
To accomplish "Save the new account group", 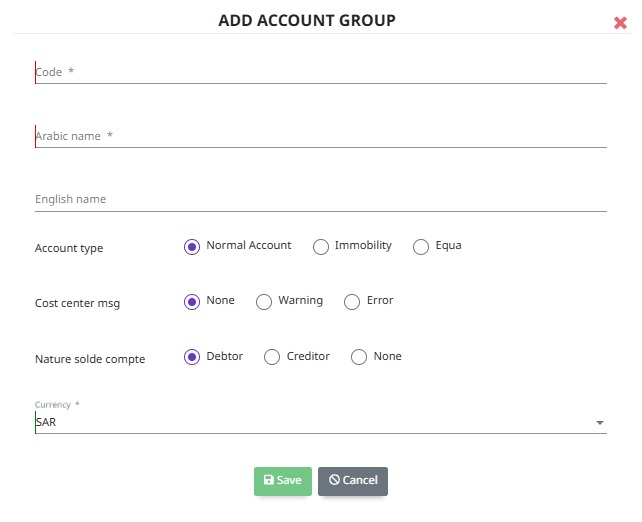I will click(x=283, y=481).
